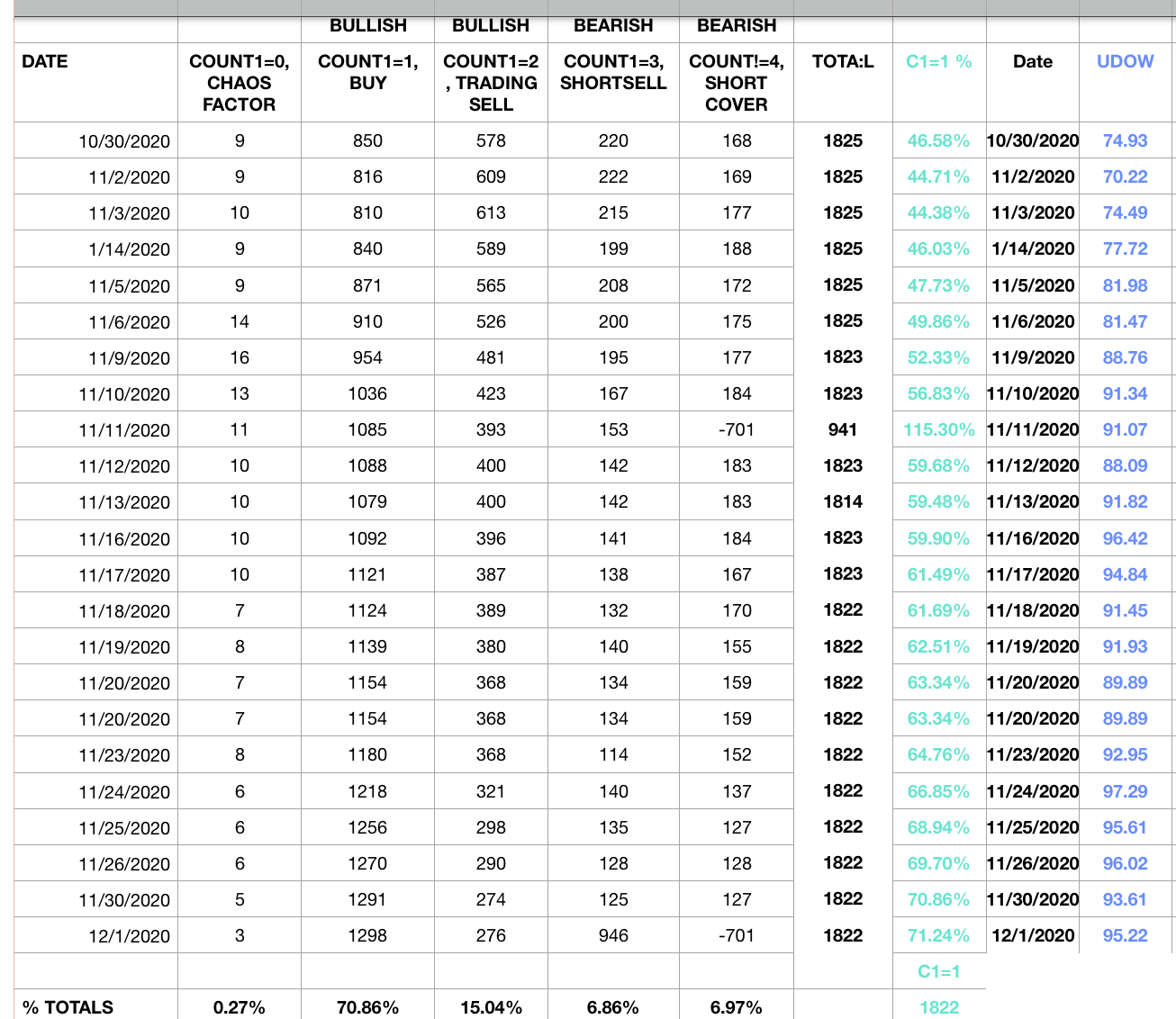The height and width of the screenshot is (1019, 1176).
Task: Select the TOTA:L column header
Action: tap(843, 61)
